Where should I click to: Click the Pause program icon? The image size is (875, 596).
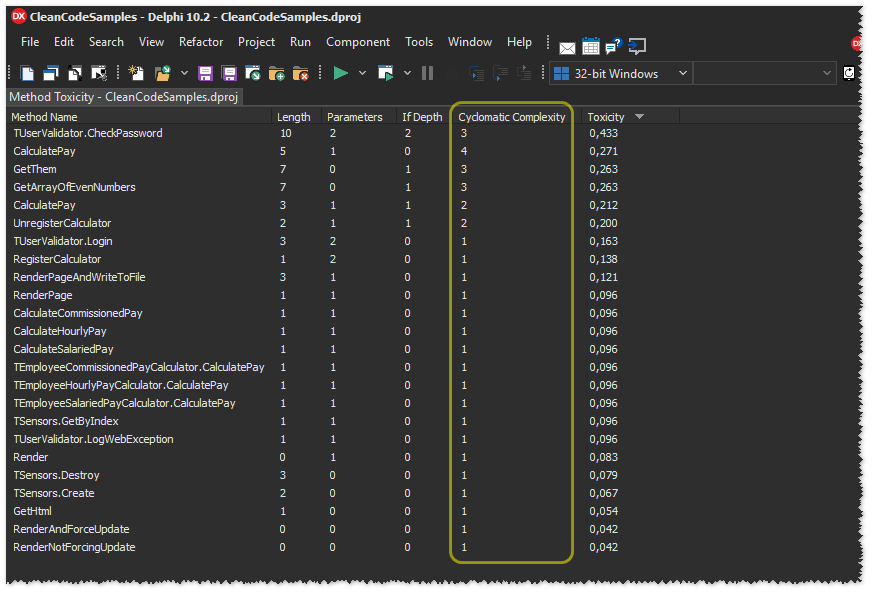pyautogui.click(x=427, y=73)
